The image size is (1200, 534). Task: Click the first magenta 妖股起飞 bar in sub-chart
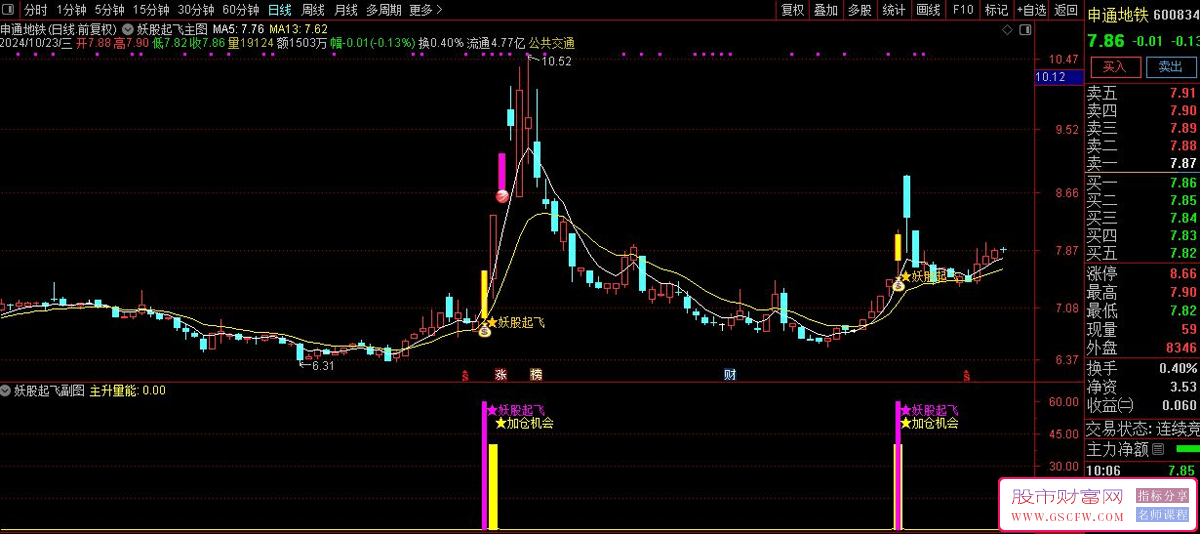tap(485, 465)
